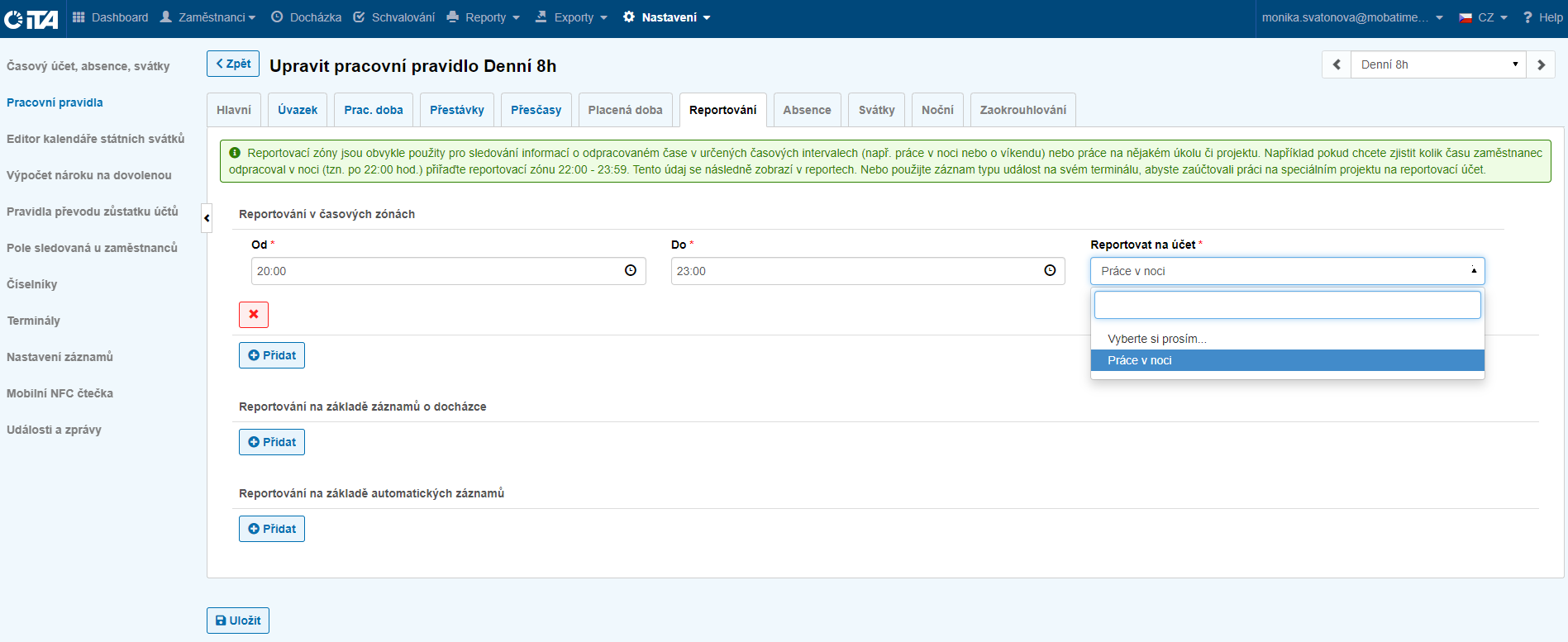
Task: Click the Zpět back button
Action: (x=233, y=64)
